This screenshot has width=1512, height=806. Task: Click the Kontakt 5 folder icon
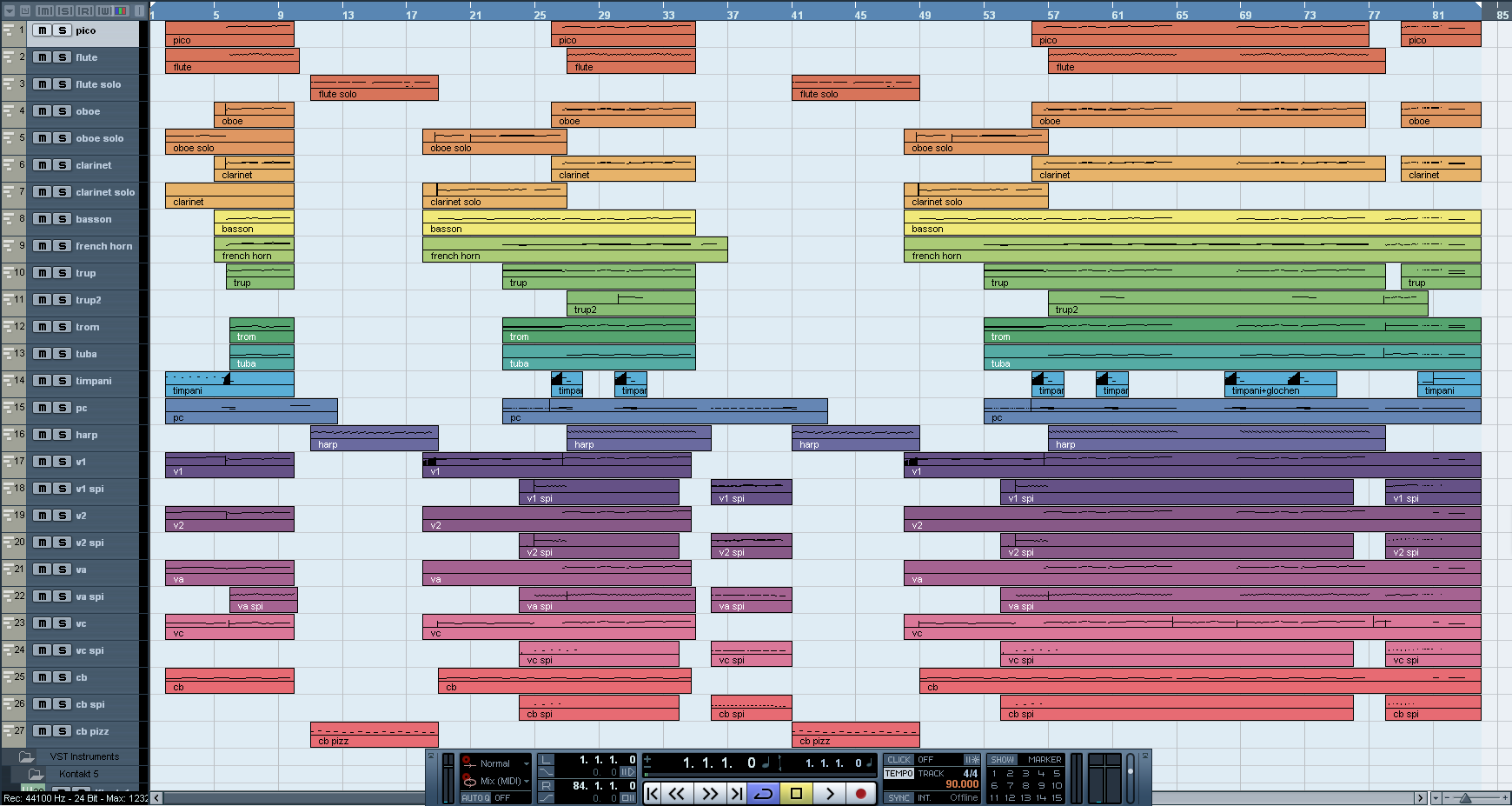36,774
